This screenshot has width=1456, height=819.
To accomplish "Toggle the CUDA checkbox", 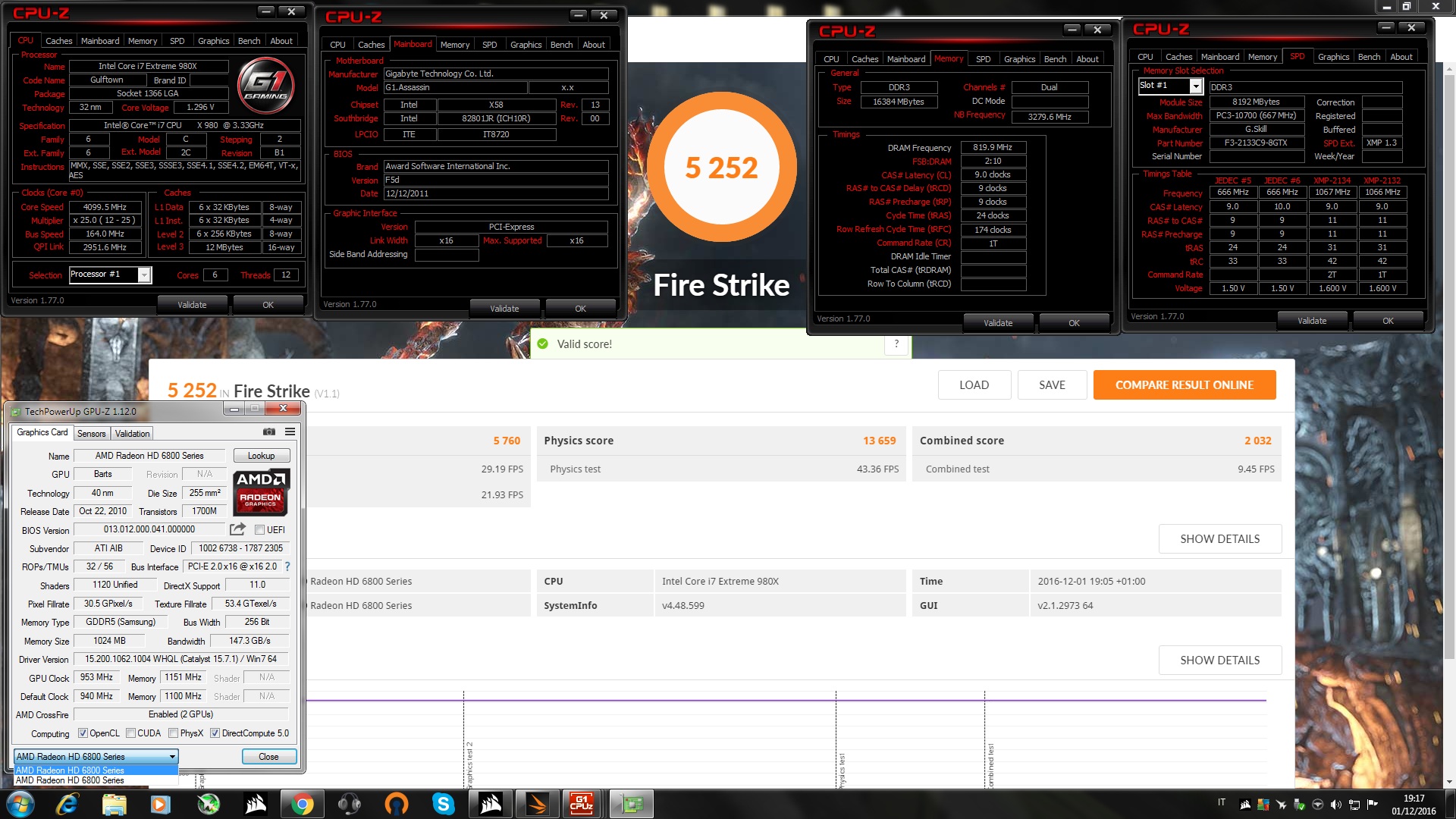I will pos(130,733).
